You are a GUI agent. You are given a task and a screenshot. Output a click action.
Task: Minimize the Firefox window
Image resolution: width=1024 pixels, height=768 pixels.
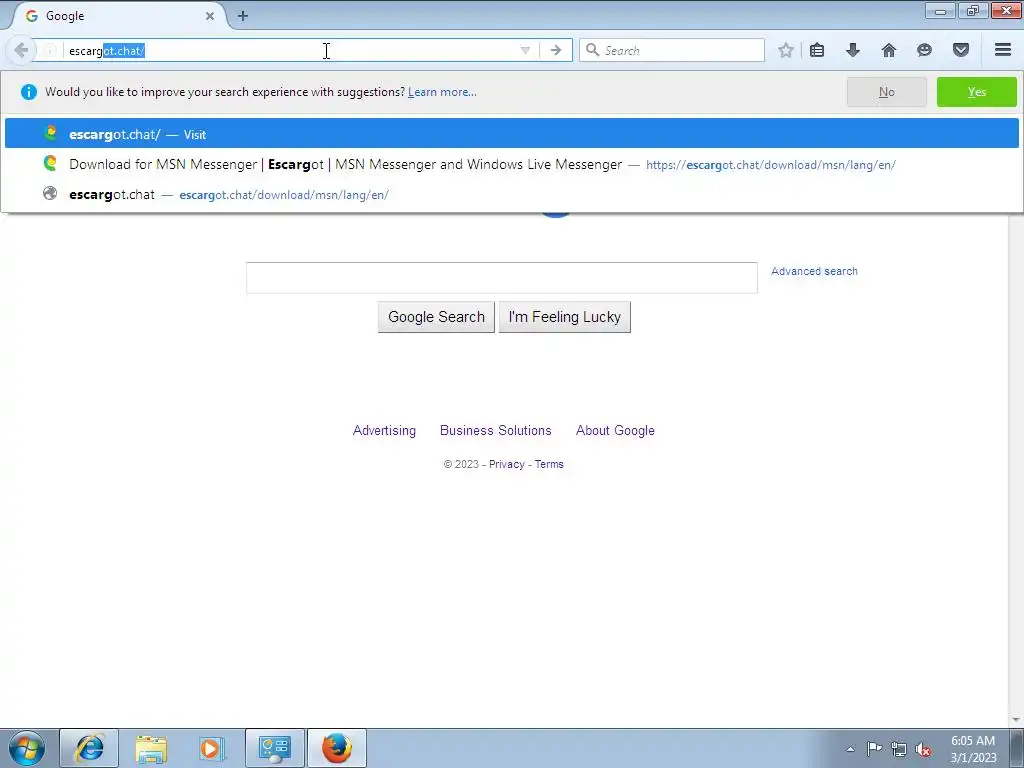pos(940,10)
